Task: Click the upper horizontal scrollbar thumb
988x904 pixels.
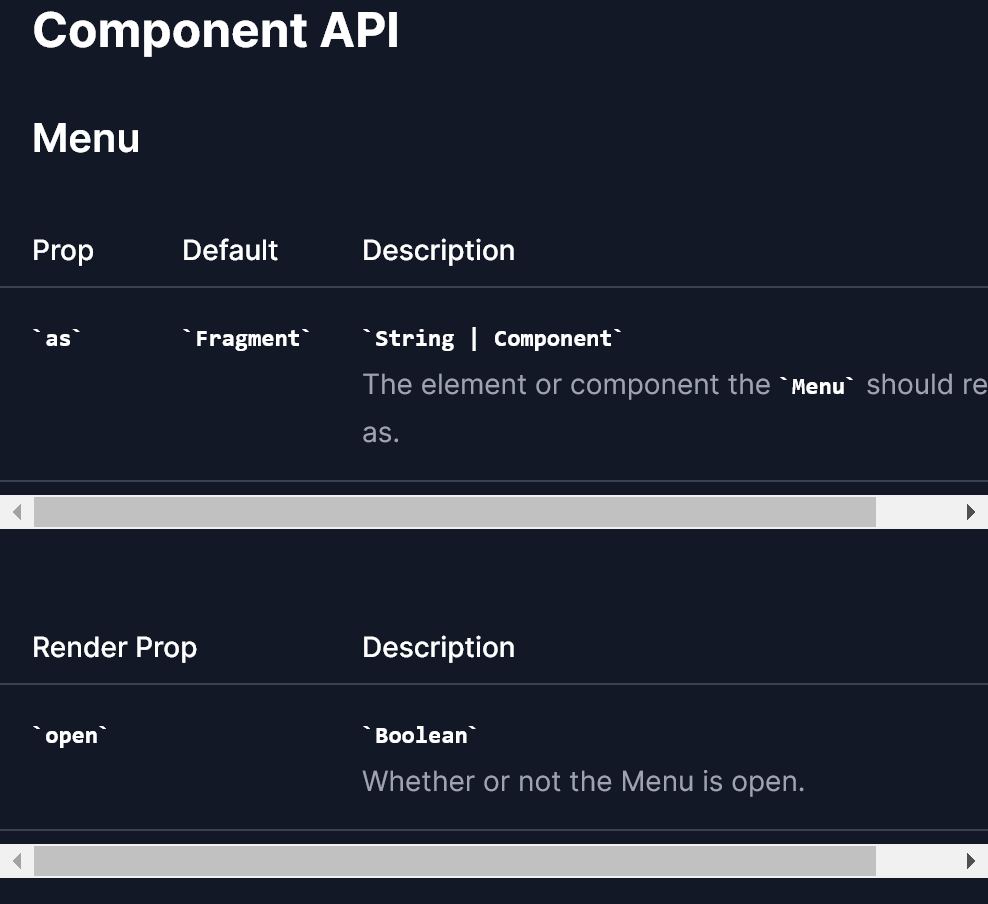Action: (450, 511)
